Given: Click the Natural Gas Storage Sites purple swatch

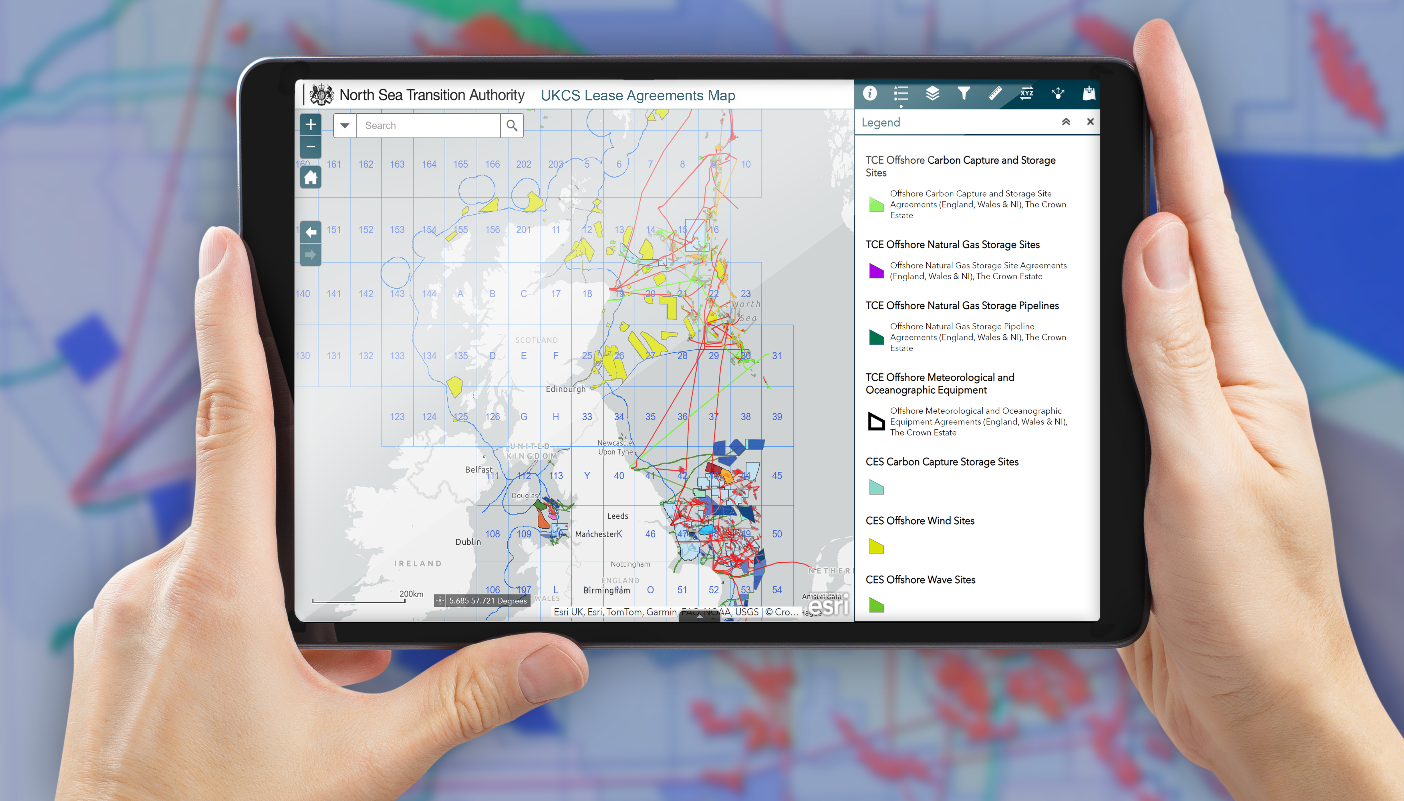Looking at the screenshot, I should pyautogui.click(x=876, y=270).
